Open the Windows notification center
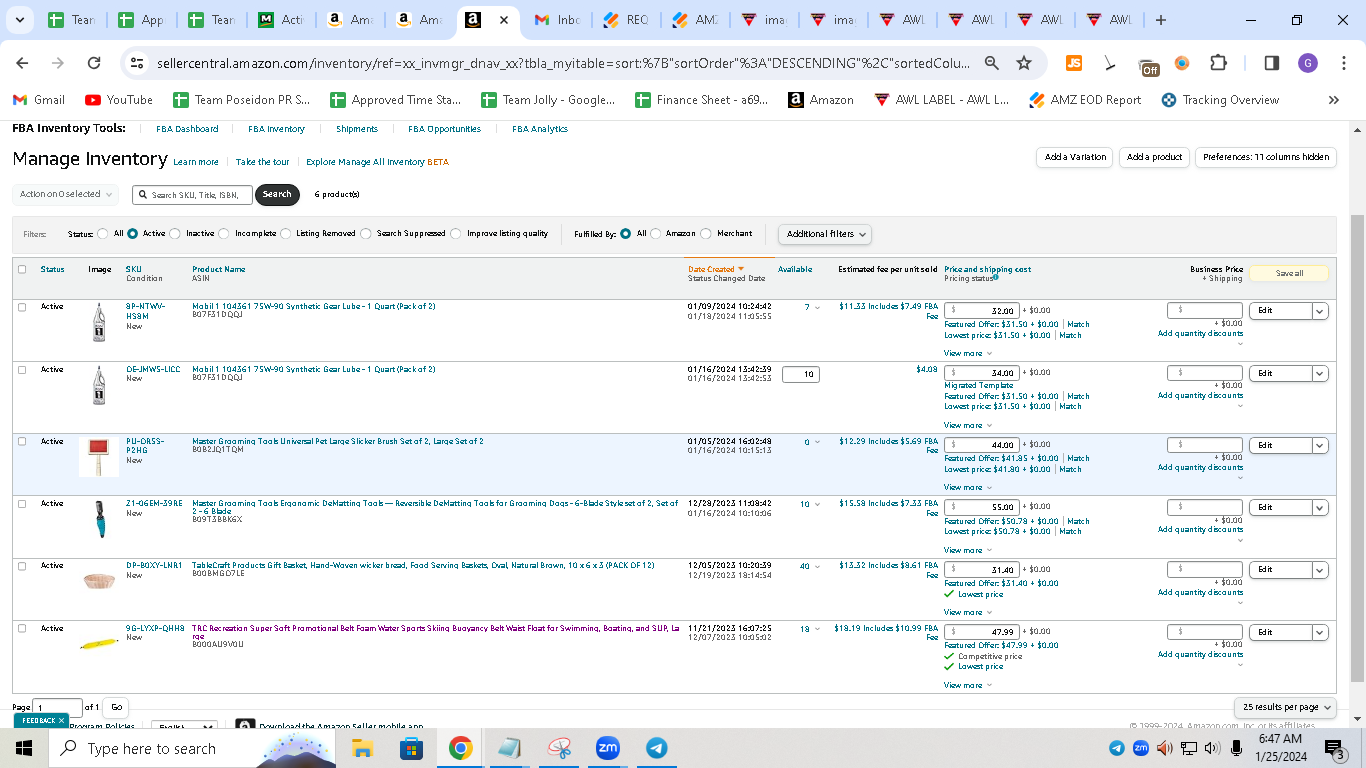 click(x=1335, y=748)
